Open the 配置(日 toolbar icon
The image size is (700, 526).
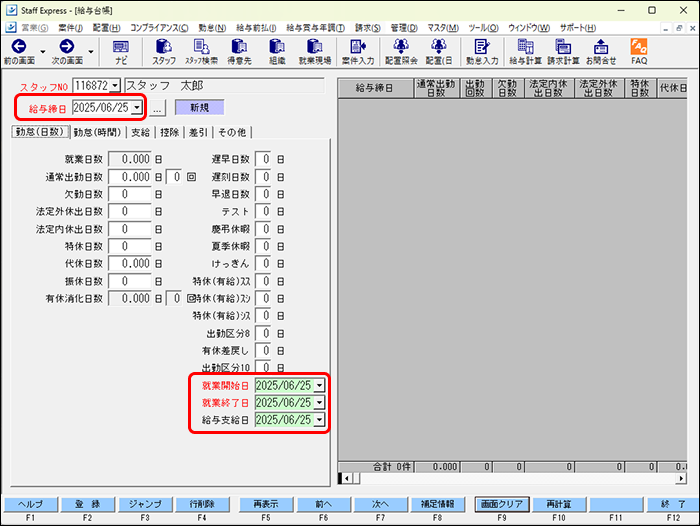438,52
